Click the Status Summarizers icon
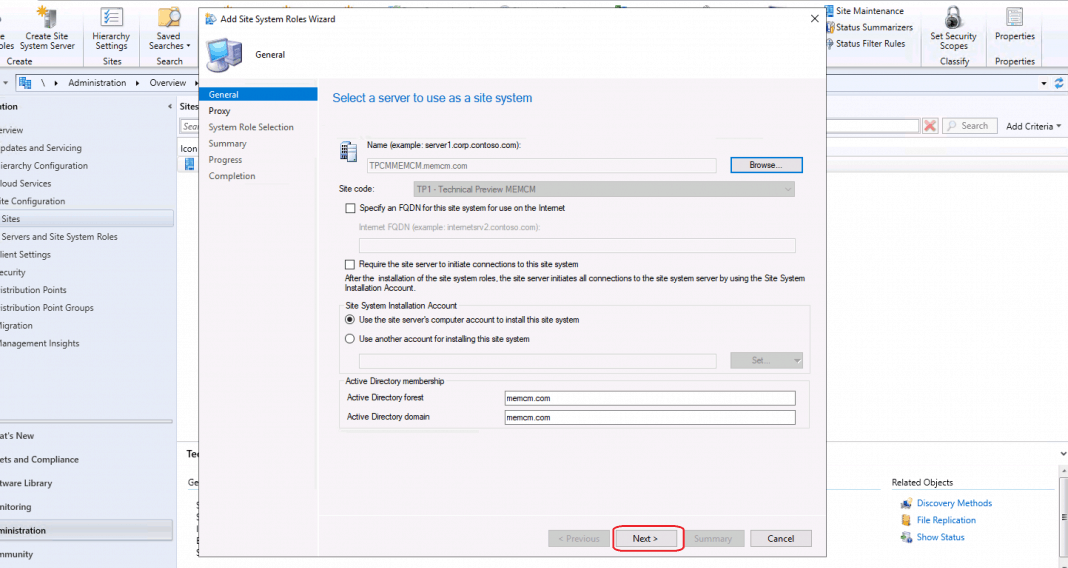 (829, 28)
